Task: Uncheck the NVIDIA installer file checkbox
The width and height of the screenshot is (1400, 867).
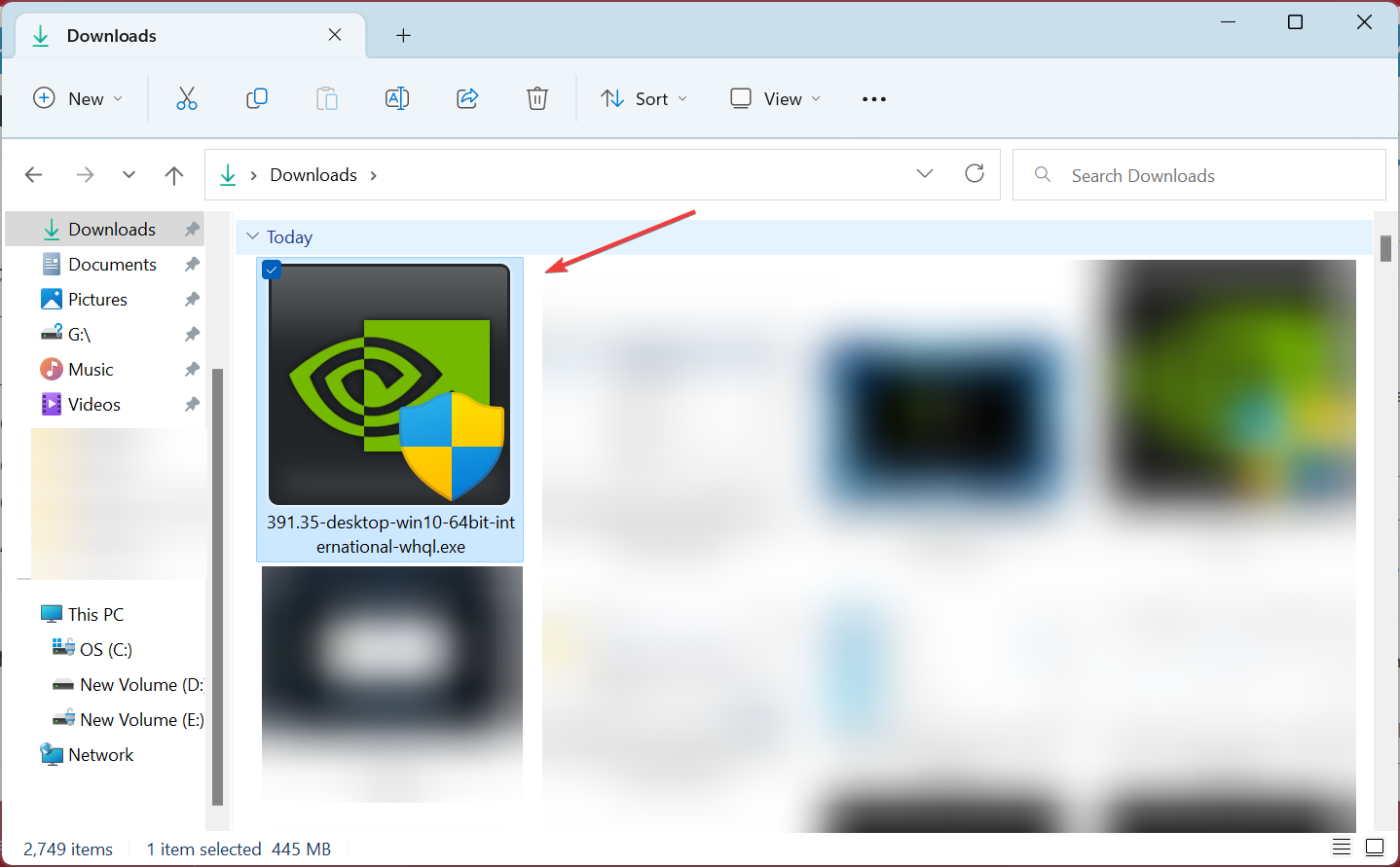Action: tap(272, 270)
